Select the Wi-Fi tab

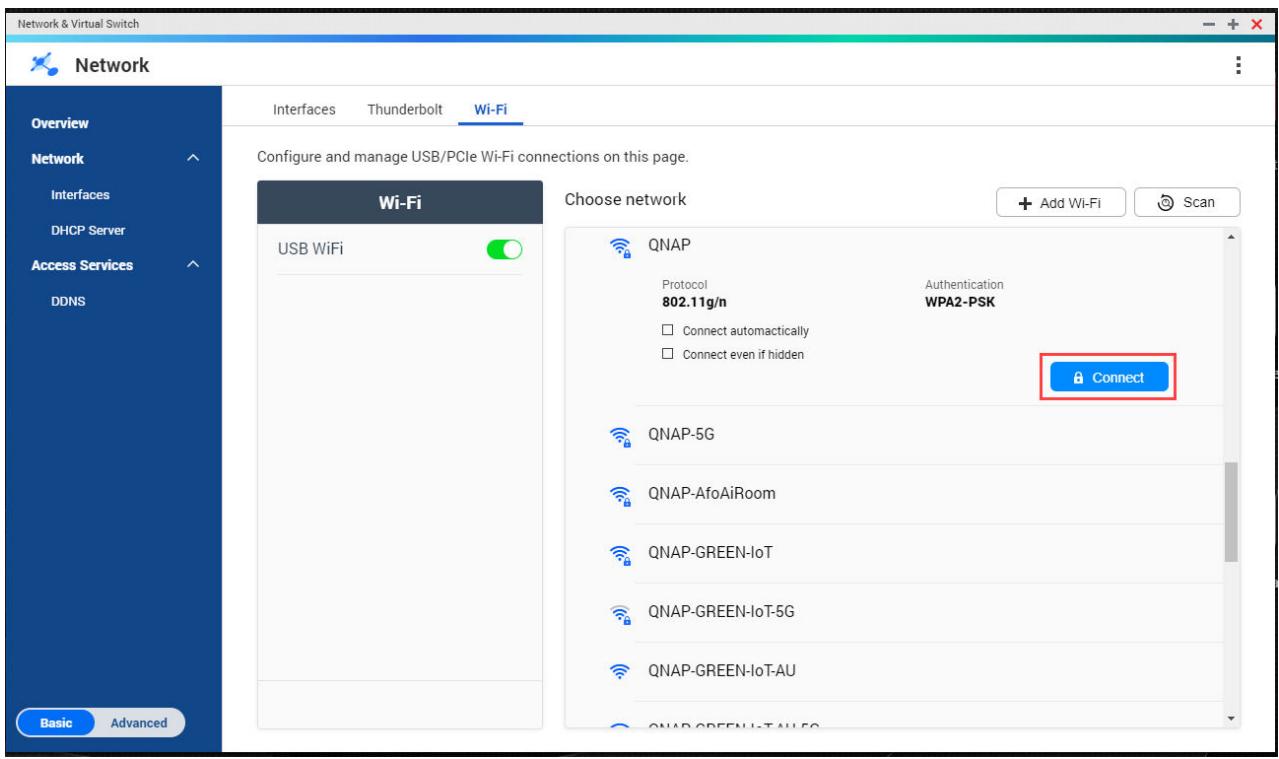click(x=490, y=110)
